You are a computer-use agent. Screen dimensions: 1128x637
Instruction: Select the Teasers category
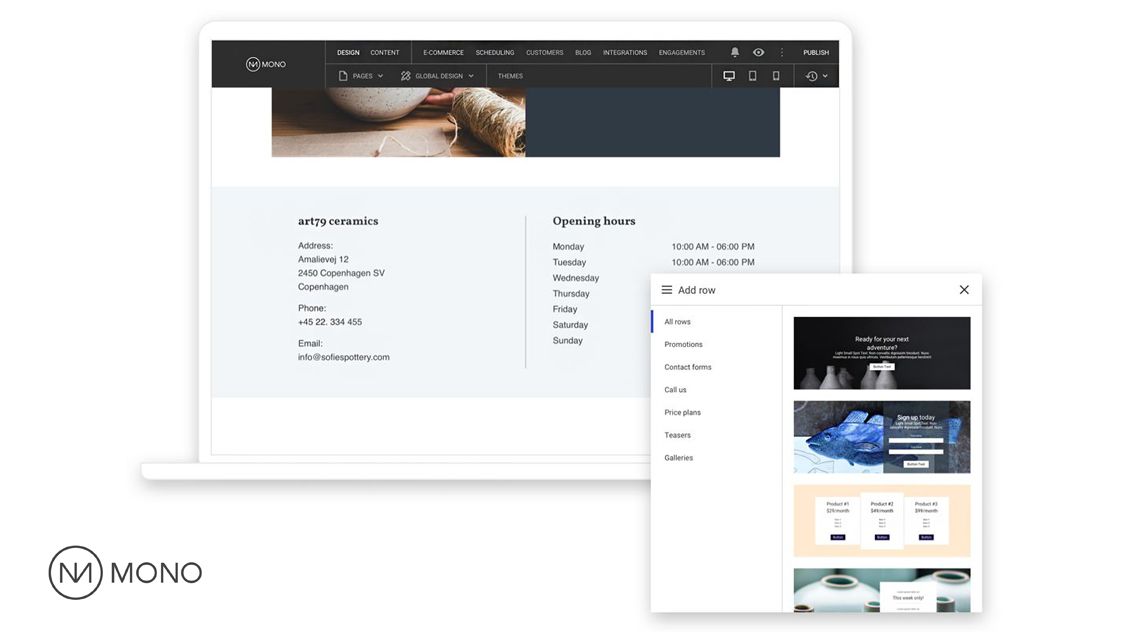[678, 435]
